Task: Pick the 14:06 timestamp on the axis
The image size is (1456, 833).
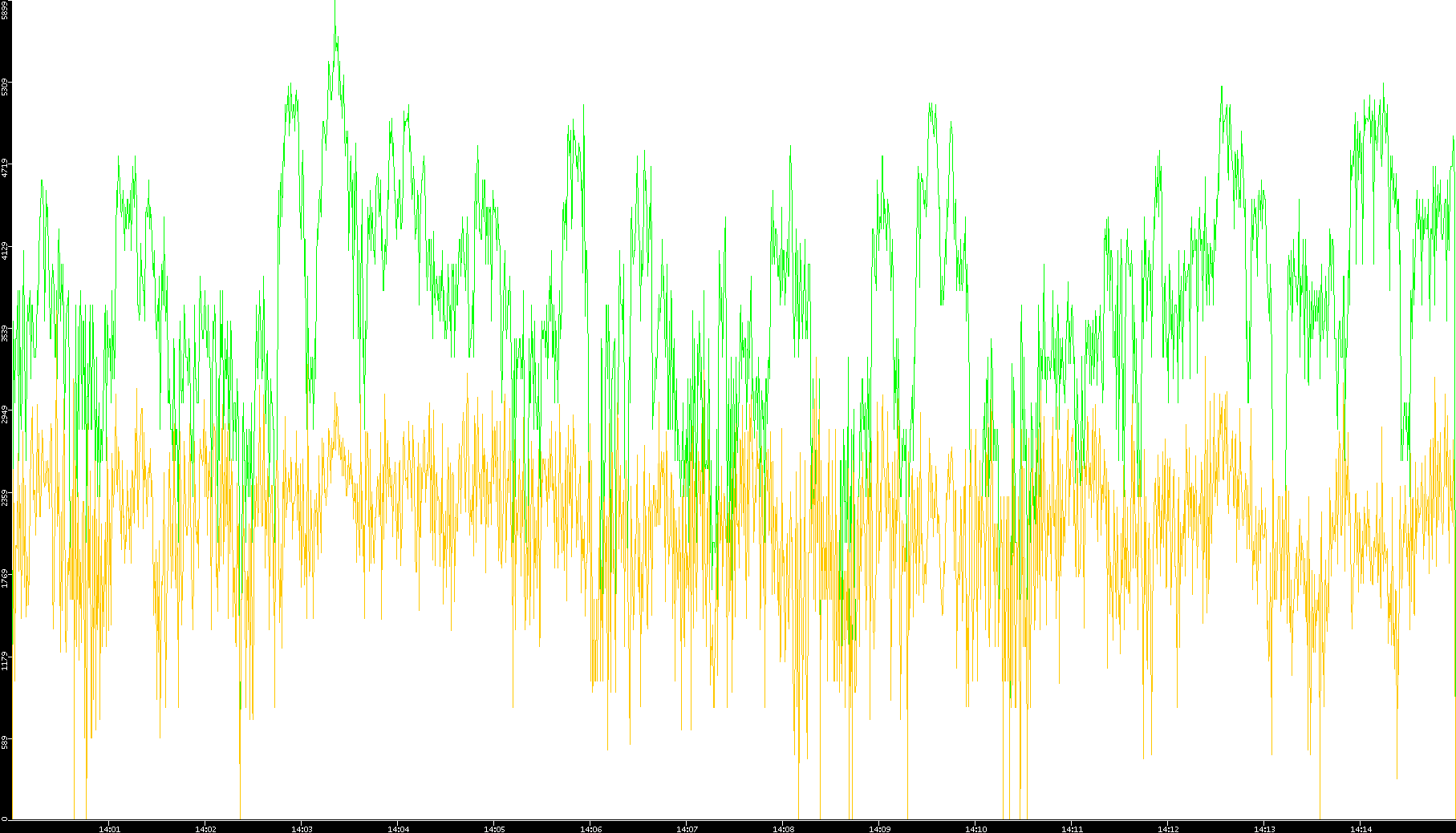Action: point(590,828)
